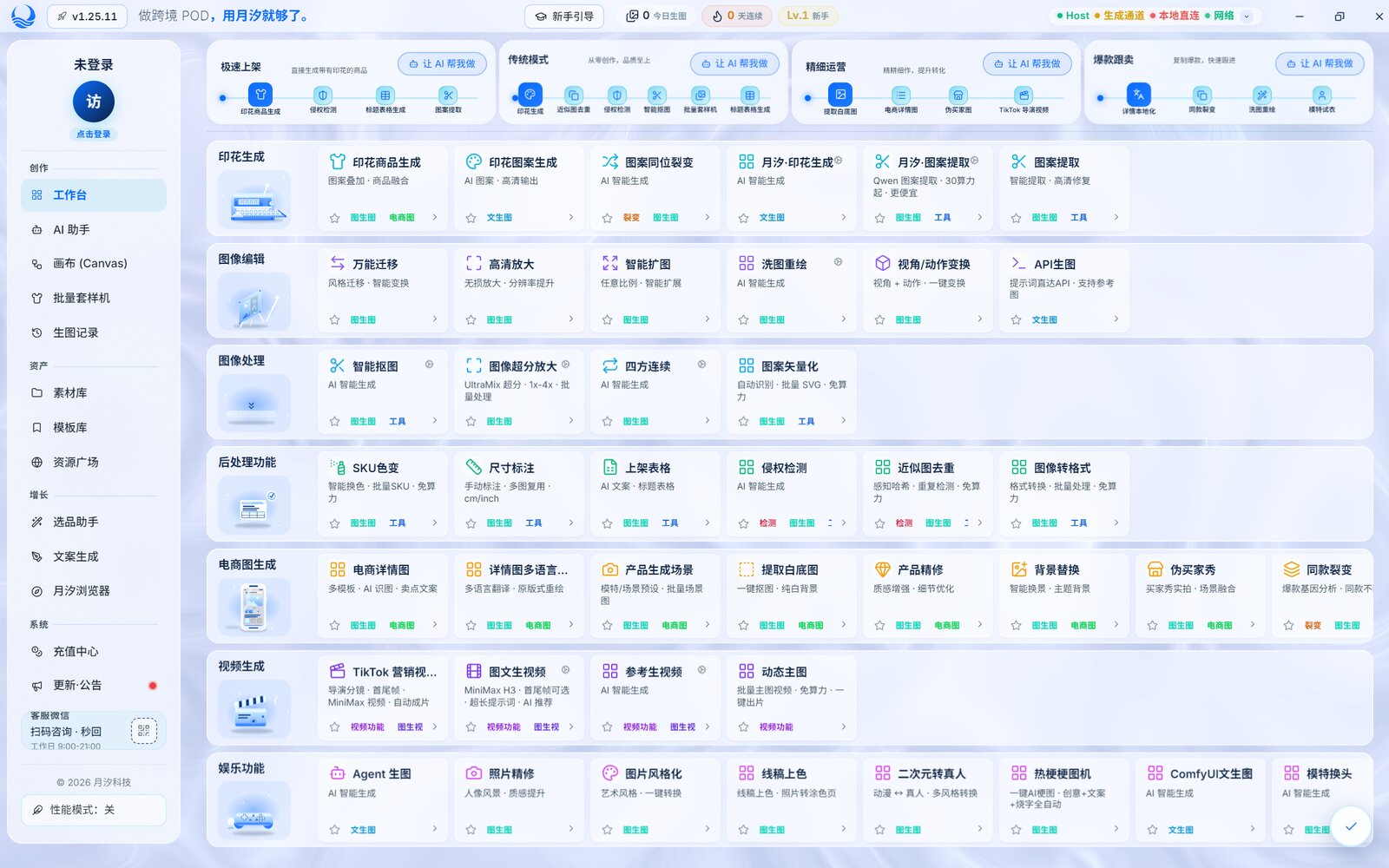
Task: Click the blue checkmark floating button
Action: pos(1350,826)
